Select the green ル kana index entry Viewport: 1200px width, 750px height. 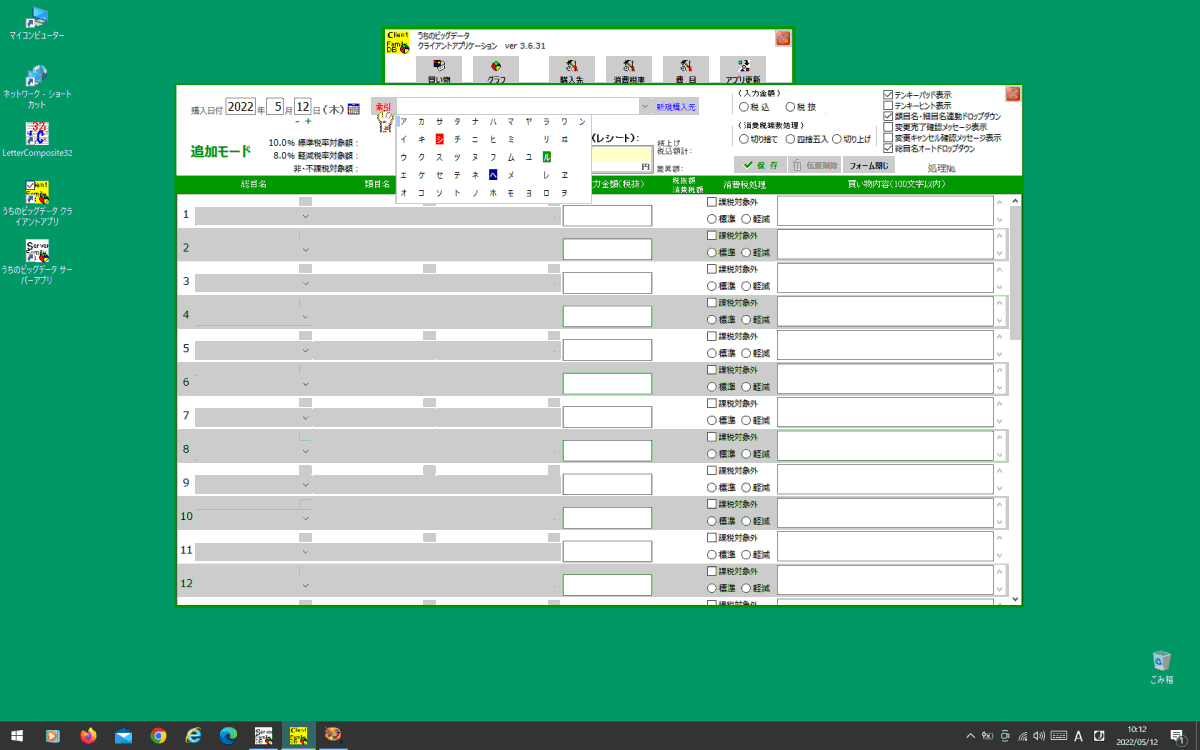tap(546, 157)
